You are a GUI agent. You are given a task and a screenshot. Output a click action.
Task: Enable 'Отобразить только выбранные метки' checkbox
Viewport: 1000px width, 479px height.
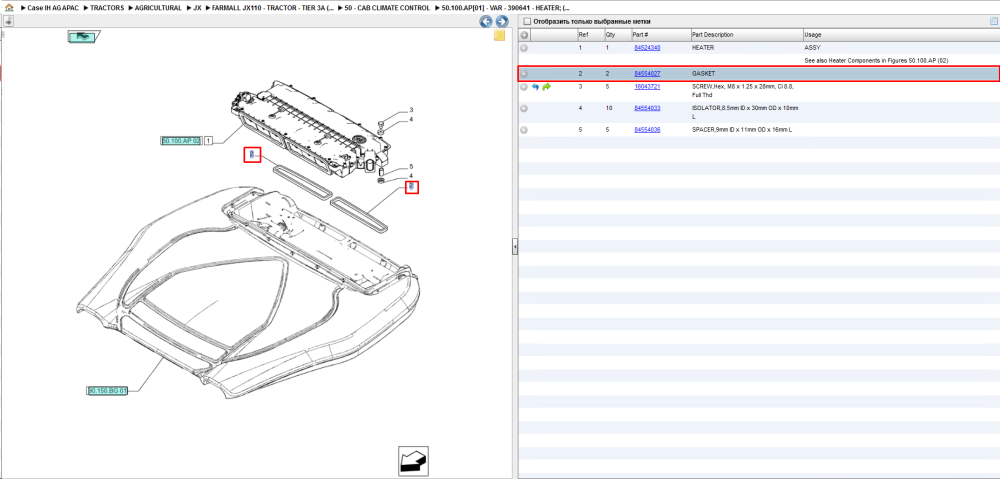click(527, 22)
